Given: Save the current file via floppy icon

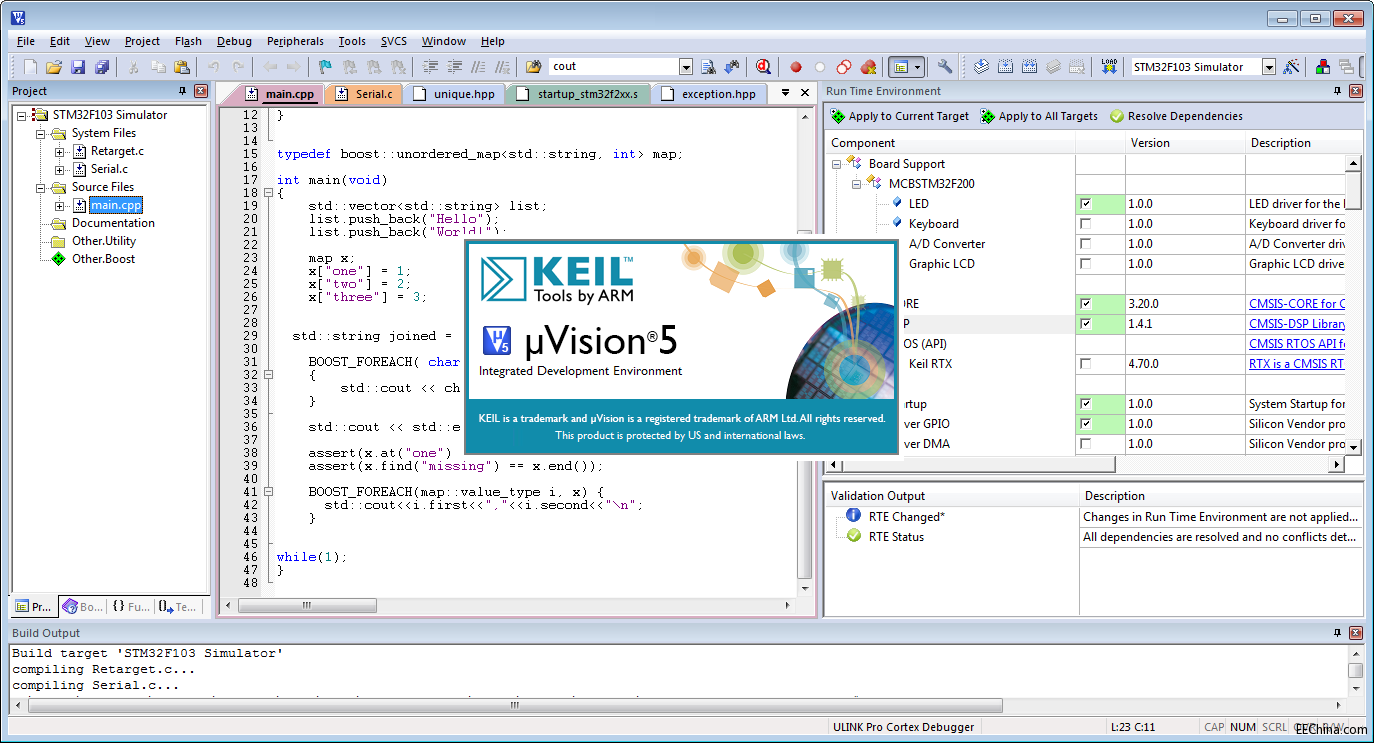Looking at the screenshot, I should click(78, 67).
